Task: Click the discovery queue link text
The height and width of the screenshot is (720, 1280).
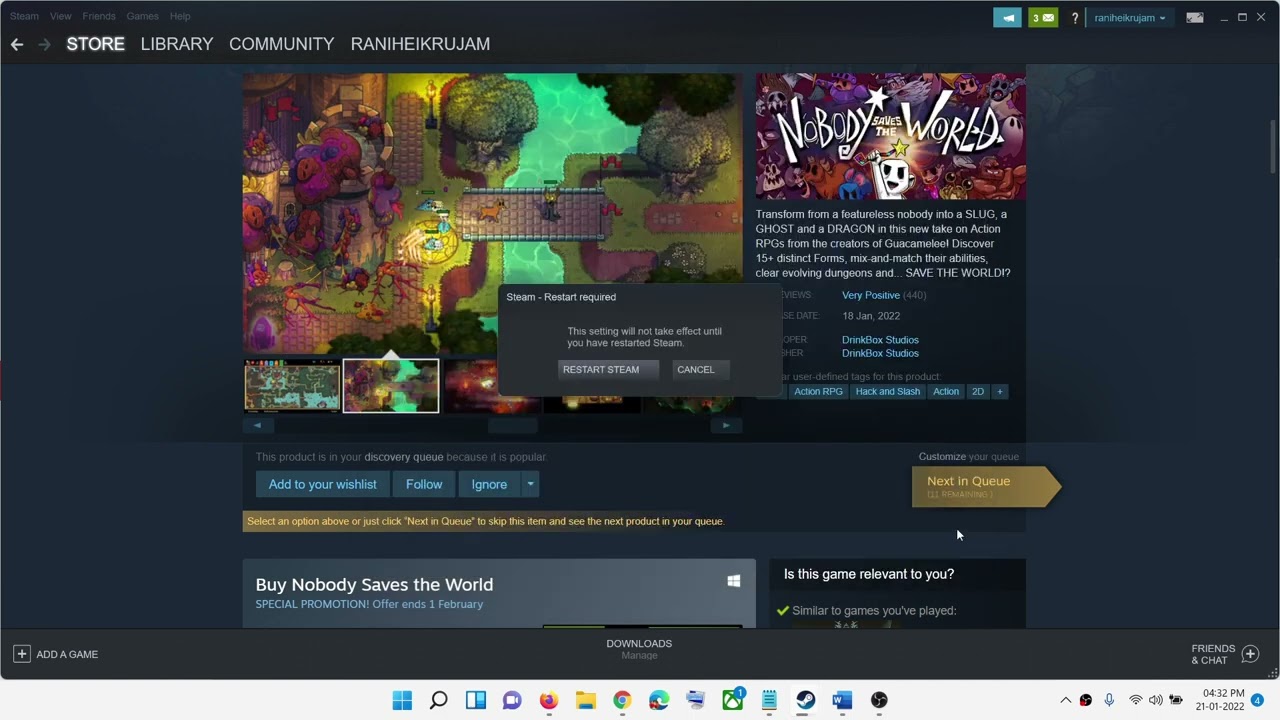Action: (404, 457)
